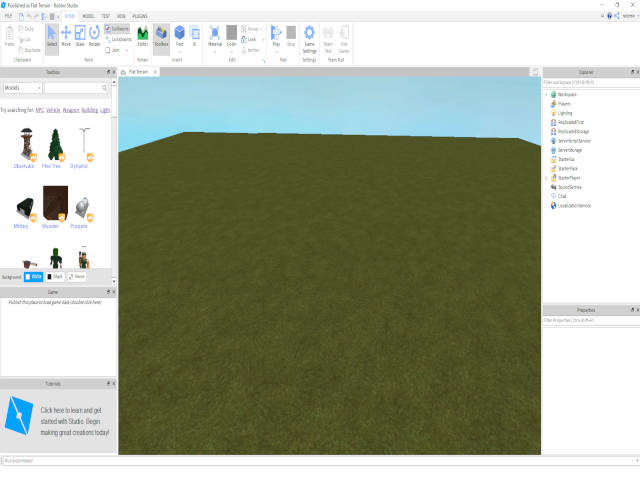Click the Pine Tree model thumbnail
Image resolution: width=640 pixels, height=480 pixels.
(58, 146)
